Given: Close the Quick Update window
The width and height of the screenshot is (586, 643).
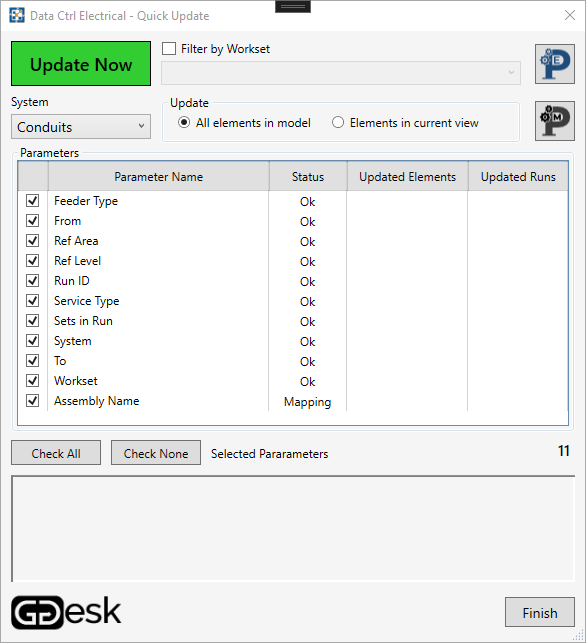Looking at the screenshot, I should point(570,16).
